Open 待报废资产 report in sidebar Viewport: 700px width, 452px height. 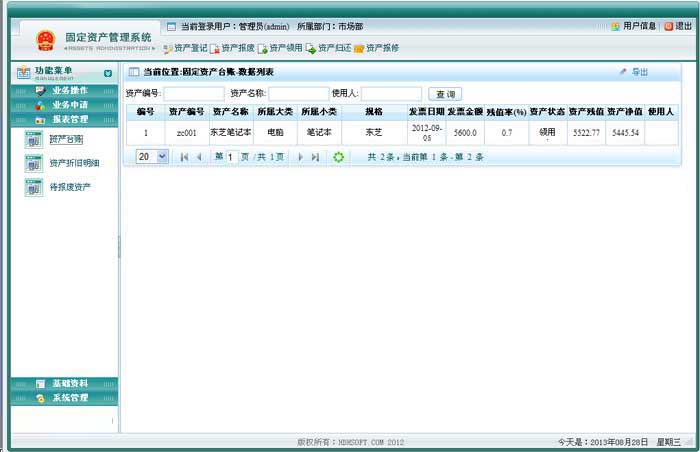tap(69, 187)
